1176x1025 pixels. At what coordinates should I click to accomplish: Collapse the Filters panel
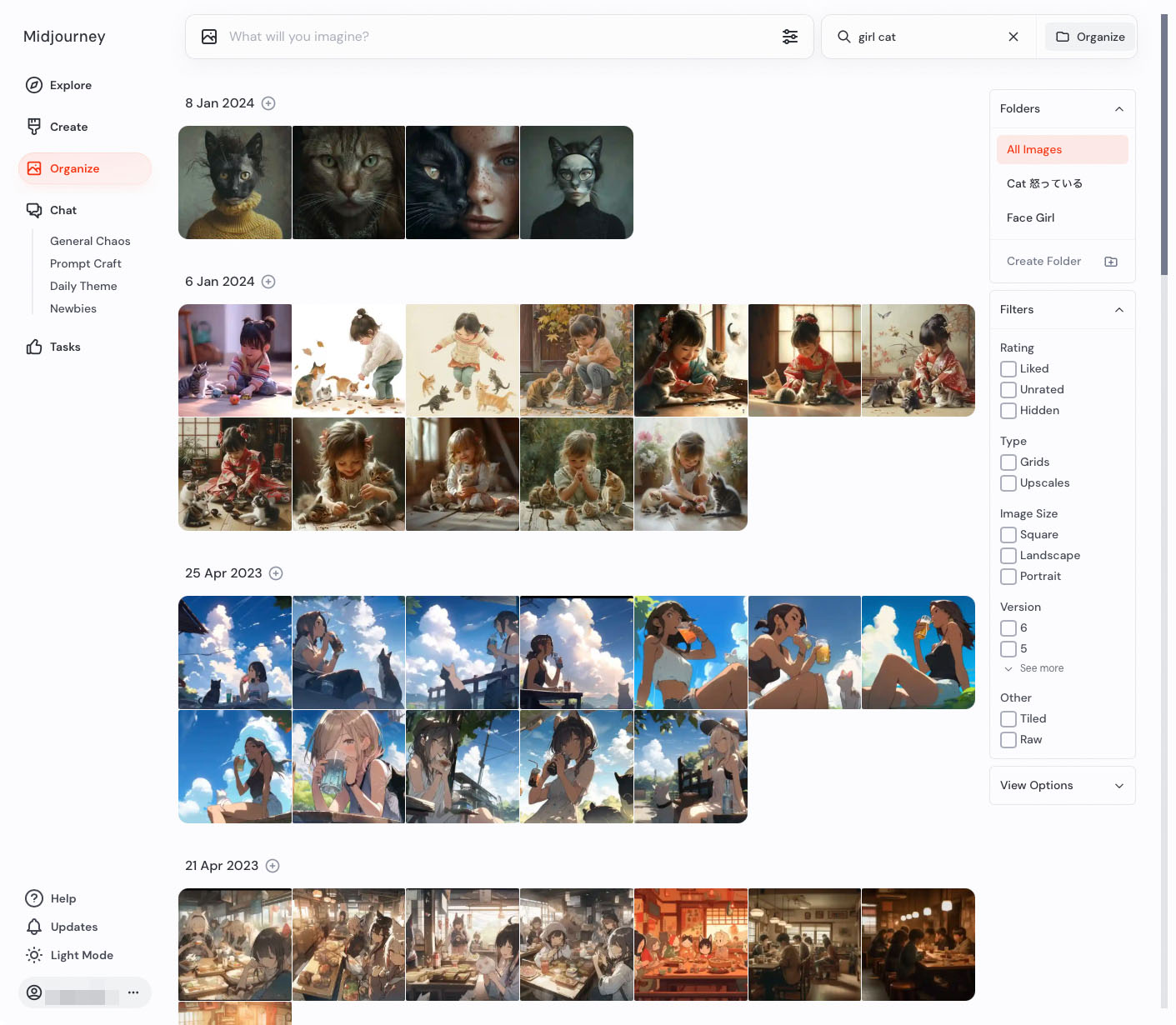tap(1119, 310)
